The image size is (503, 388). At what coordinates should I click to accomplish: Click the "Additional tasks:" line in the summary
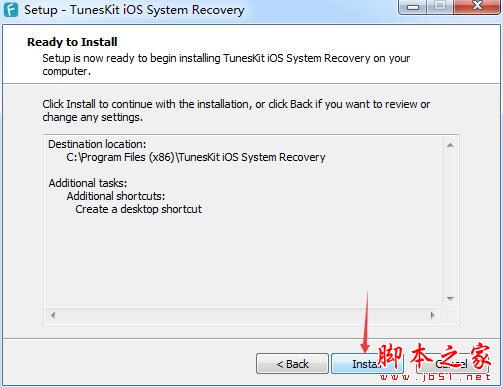click(x=88, y=183)
